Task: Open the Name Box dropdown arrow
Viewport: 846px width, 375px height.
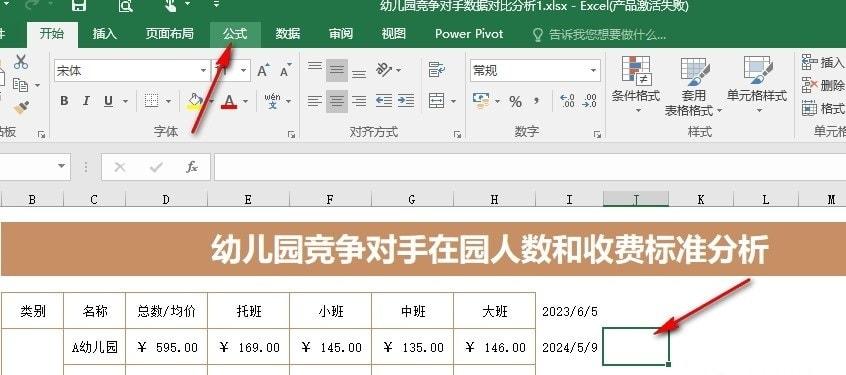Action: [x=62, y=167]
